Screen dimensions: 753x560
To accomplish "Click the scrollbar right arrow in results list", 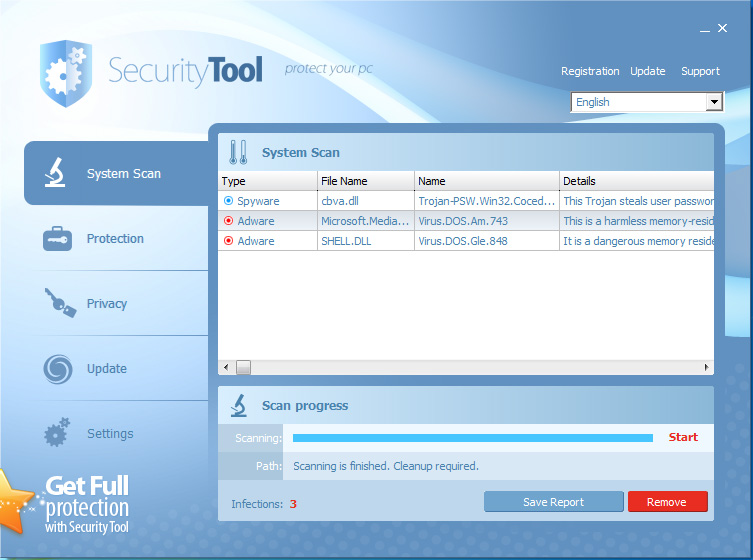I will [706, 367].
